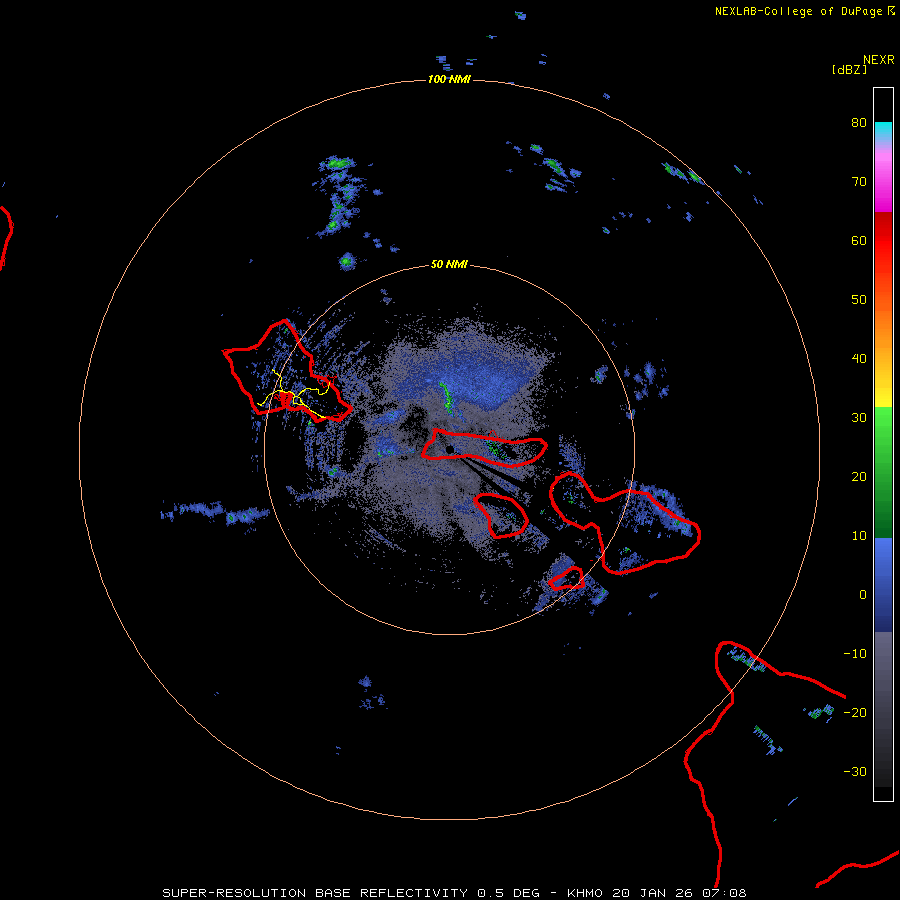900x900 pixels.
Task: Click the blue 5 dBZ color bar segment
Action: click(x=883, y=565)
